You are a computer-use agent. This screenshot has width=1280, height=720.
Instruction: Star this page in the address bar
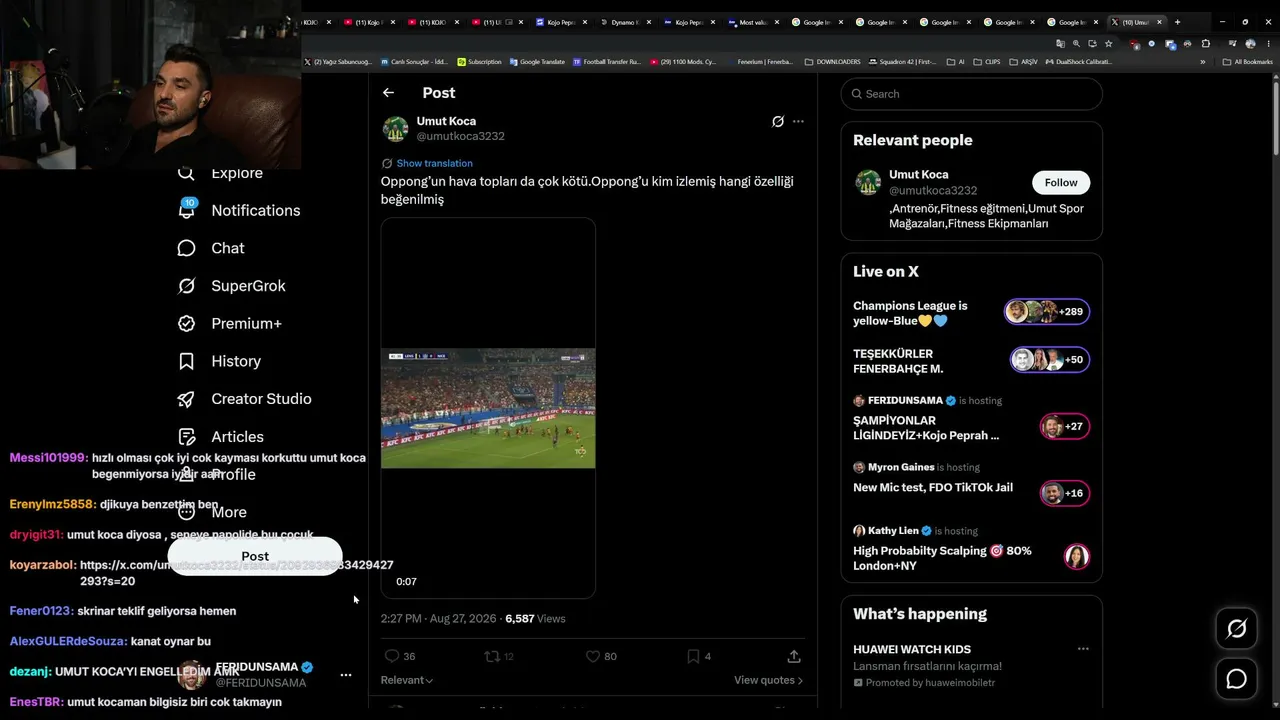pos(1108,44)
